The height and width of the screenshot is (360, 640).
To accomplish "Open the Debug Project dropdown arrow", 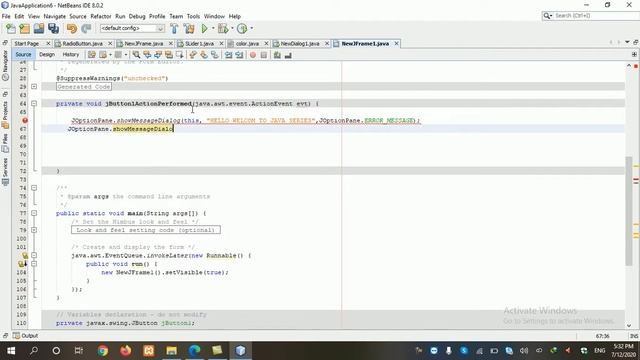I will click(232, 29).
